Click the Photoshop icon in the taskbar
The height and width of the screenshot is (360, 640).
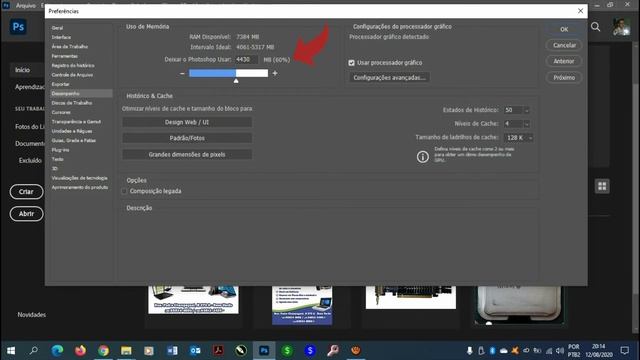click(264, 351)
